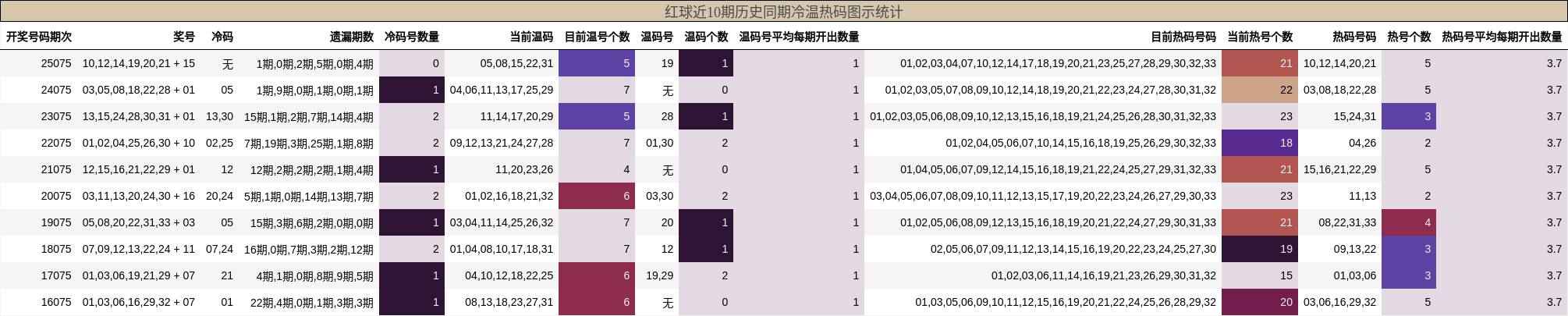Click issue number 20075
Image resolution: width=1568 pixels, height=316 pixels.
(56, 196)
